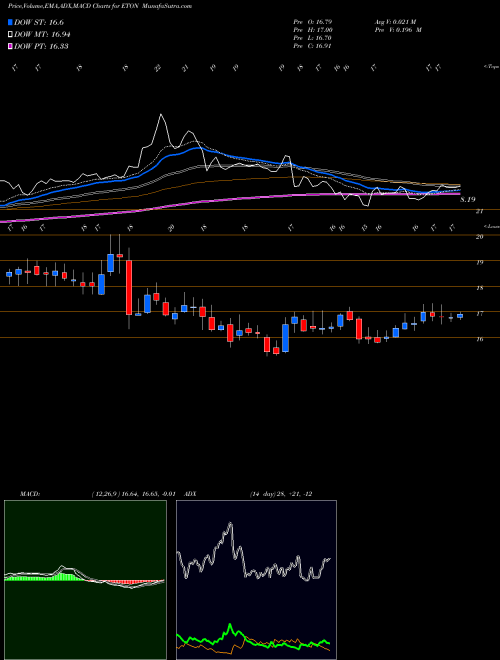Select the 'DOW MT: 16.94' legend label
500x660 pixels.
[42, 35]
